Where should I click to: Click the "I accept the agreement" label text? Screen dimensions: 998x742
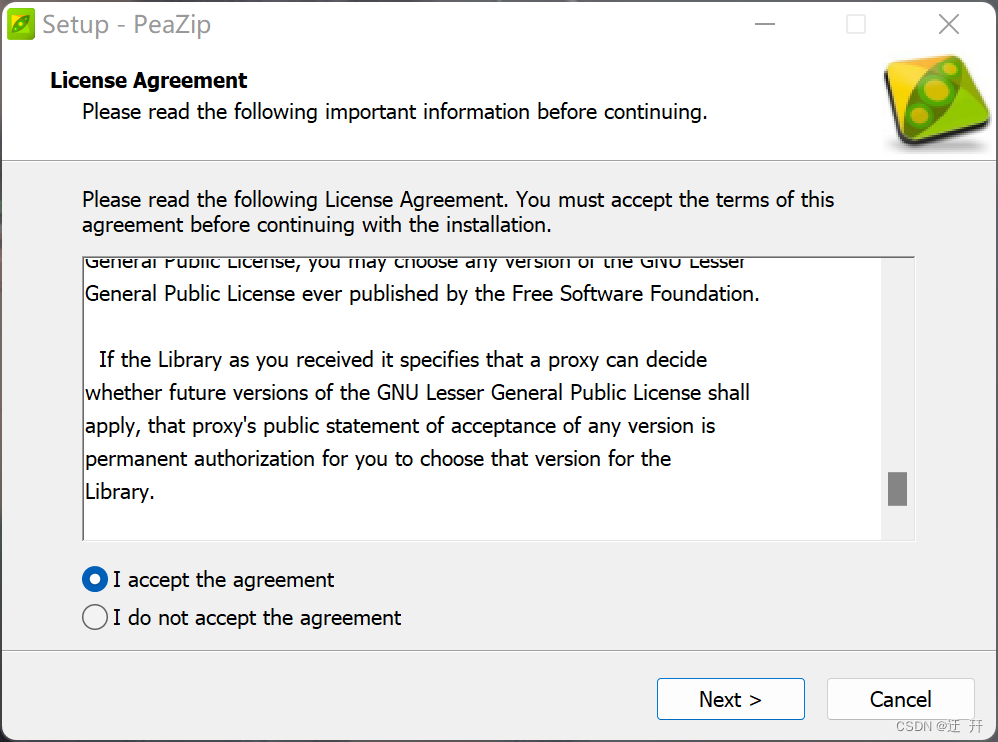(x=223, y=580)
